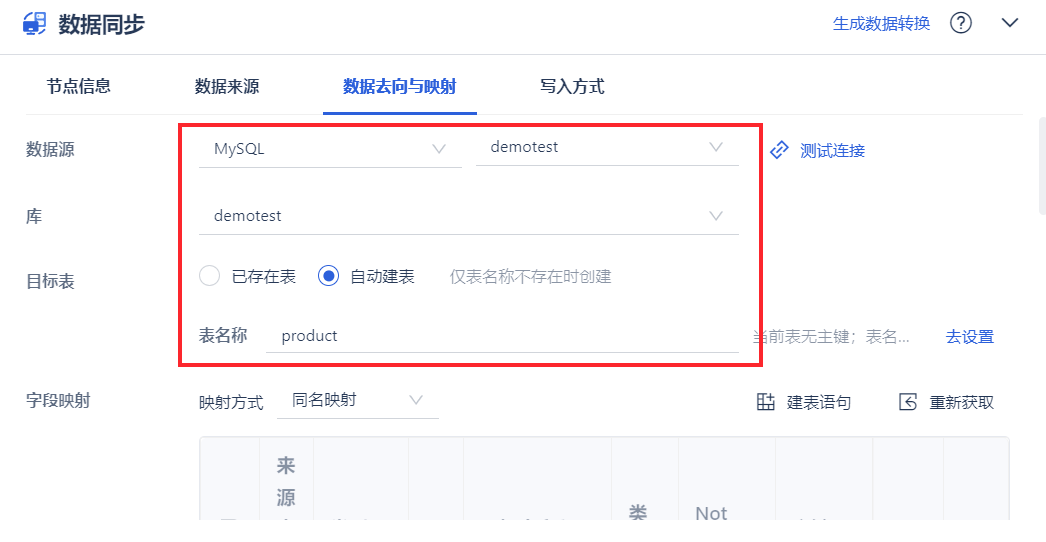Select the 数据去向与映射 tab
Image resolution: width=1046 pixels, height=542 pixels.
(399, 86)
